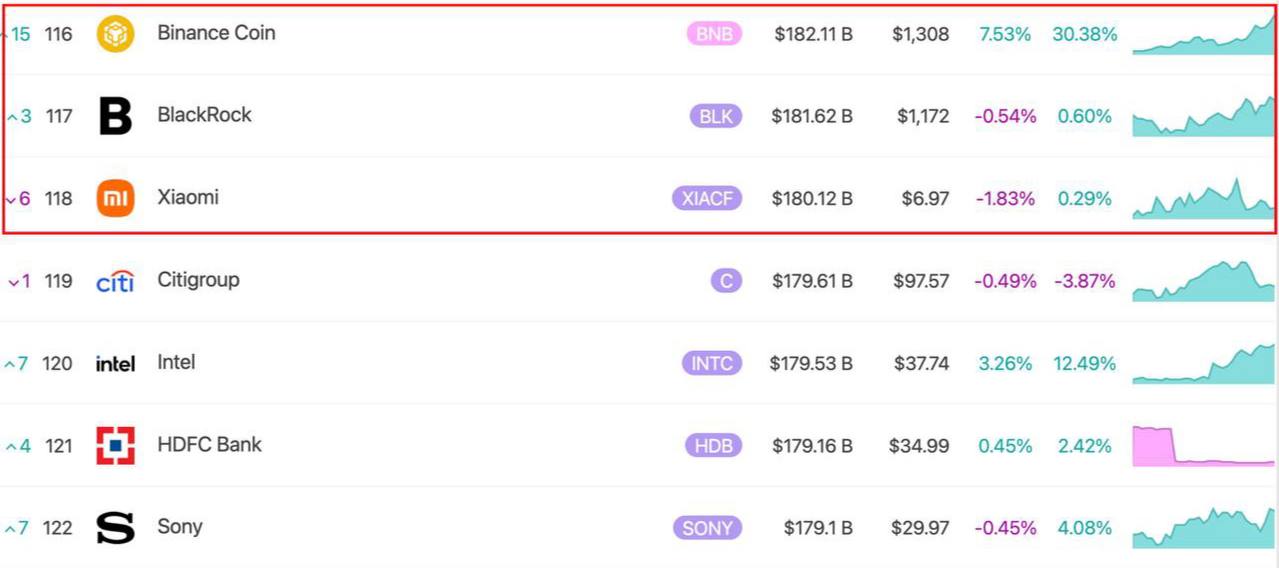Click the BlackRock bold B logo
Screen dimensions: 1279x568
pyautogui.click(x=116, y=116)
